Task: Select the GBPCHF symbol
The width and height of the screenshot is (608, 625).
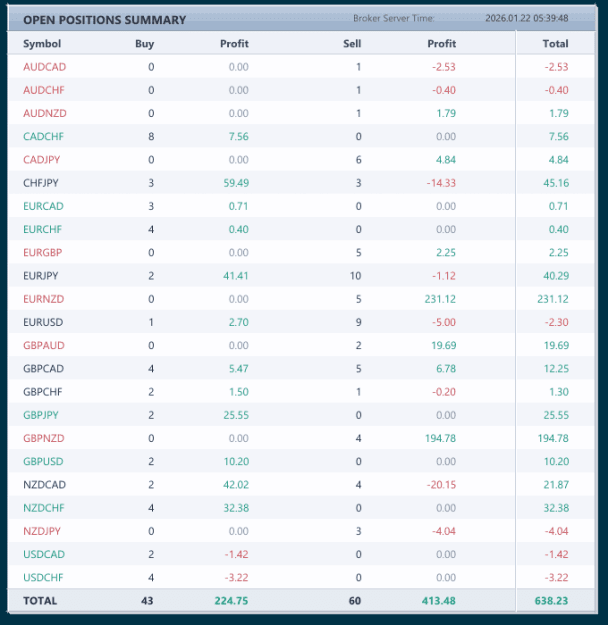Action: point(42,392)
